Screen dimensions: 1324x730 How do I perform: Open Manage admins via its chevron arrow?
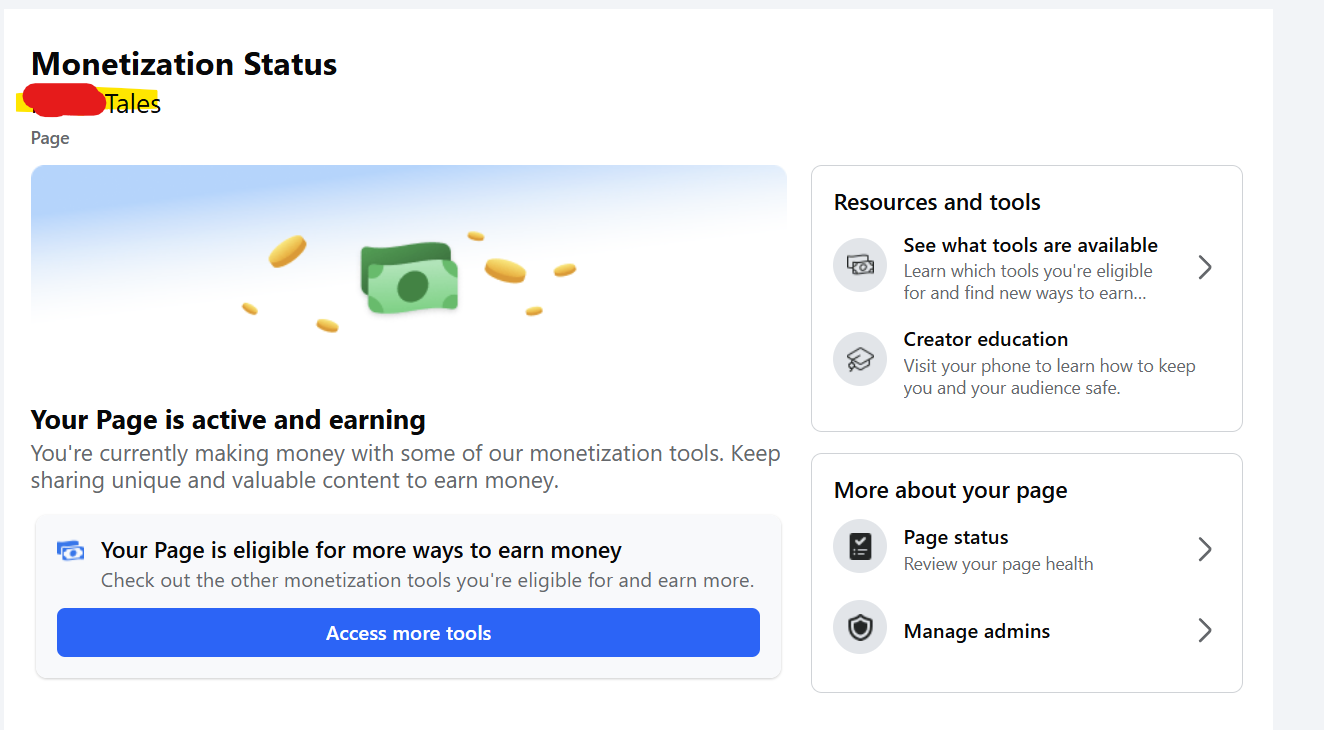tap(1205, 630)
